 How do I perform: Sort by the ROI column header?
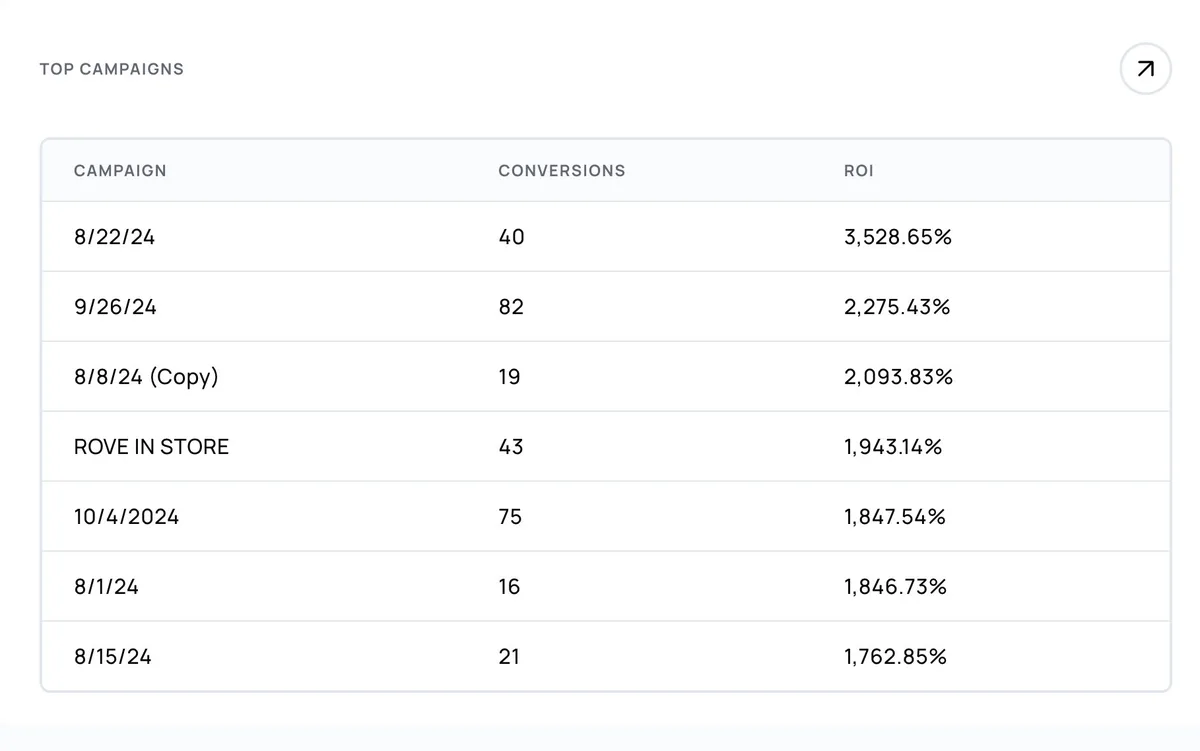pos(858,171)
